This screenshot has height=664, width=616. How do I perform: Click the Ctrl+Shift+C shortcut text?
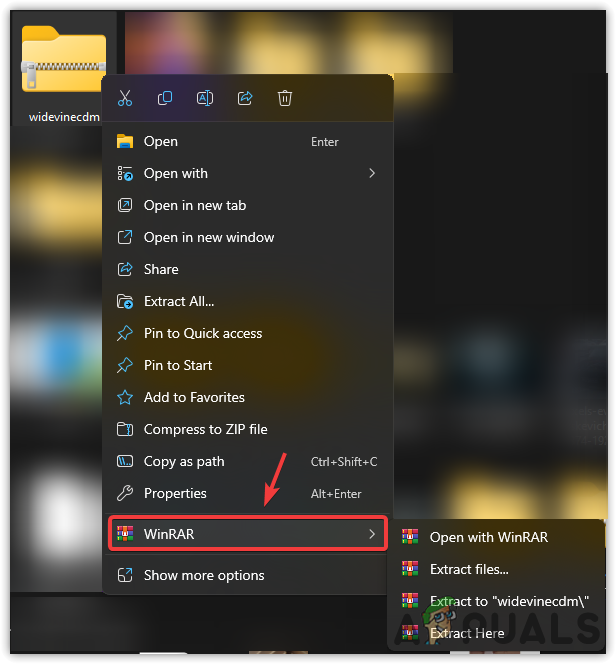pyautogui.click(x=344, y=462)
